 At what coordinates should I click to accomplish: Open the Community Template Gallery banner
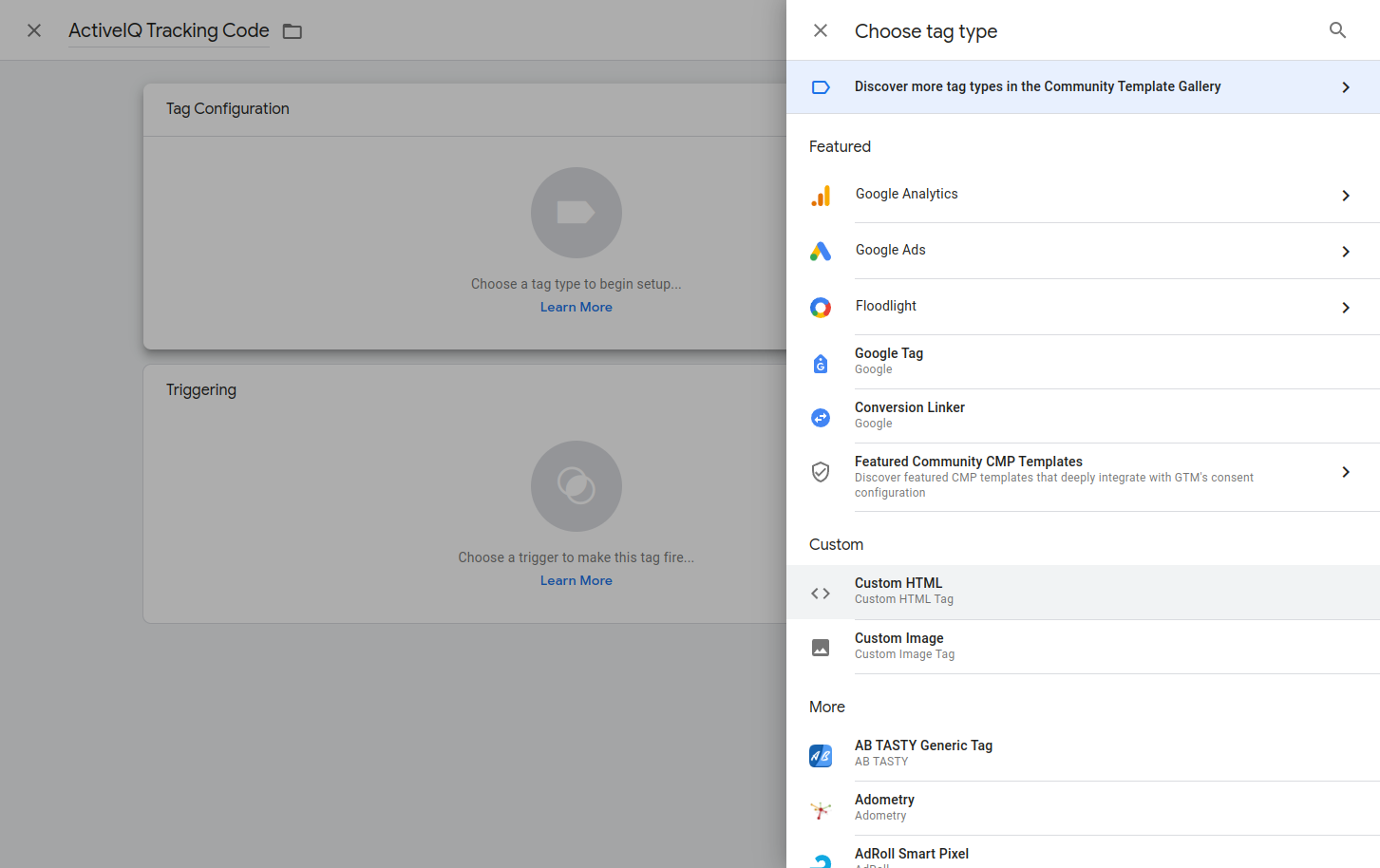1083,87
